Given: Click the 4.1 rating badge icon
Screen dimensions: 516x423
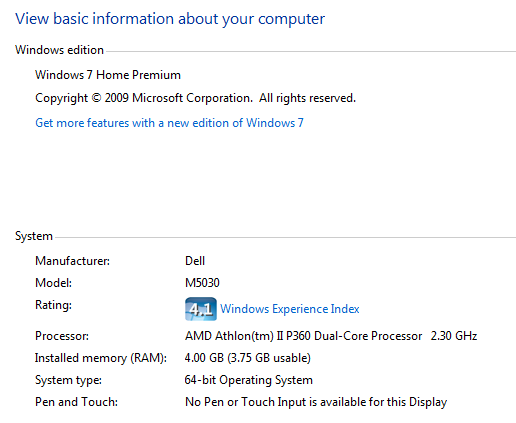Looking at the screenshot, I should (x=201, y=309).
